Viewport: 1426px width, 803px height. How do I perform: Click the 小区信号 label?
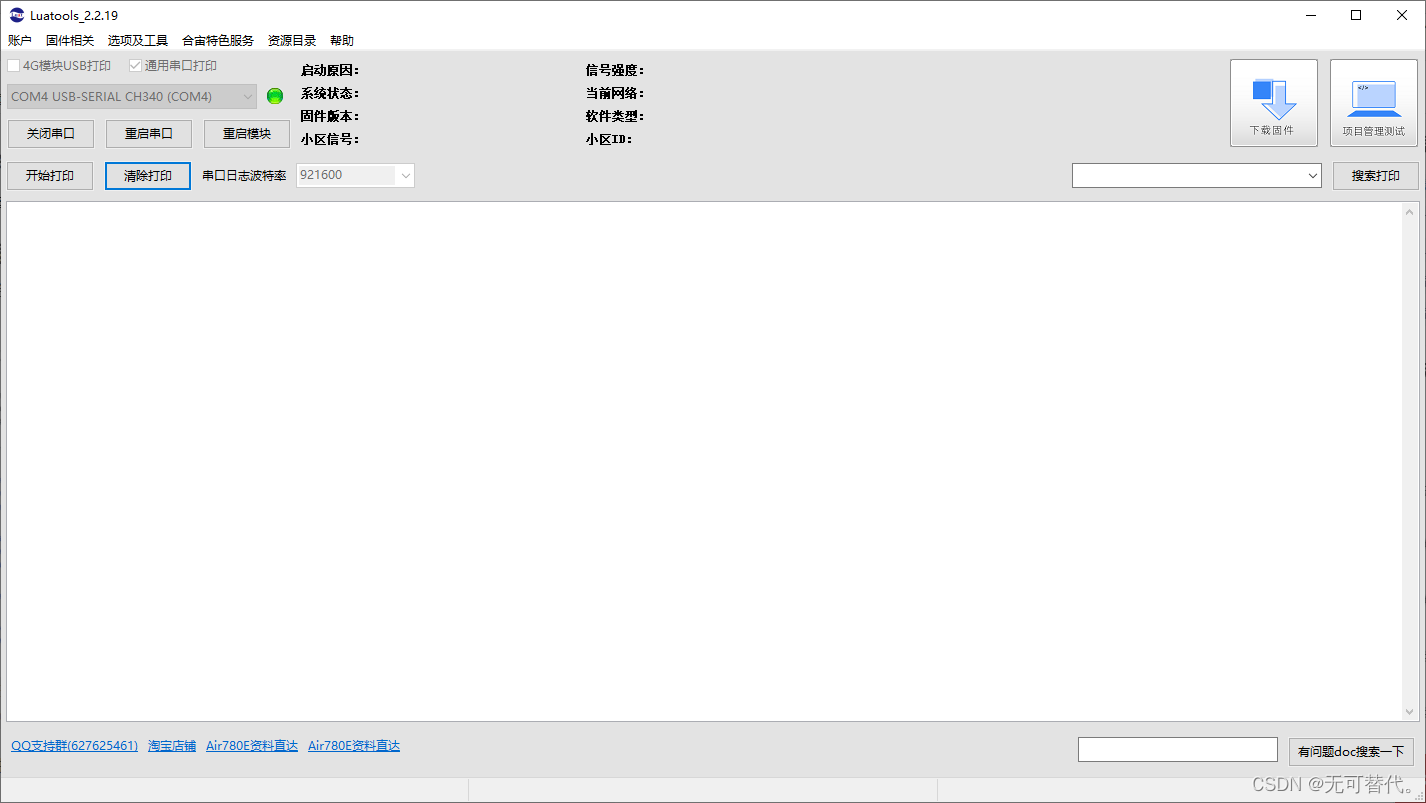[330, 139]
